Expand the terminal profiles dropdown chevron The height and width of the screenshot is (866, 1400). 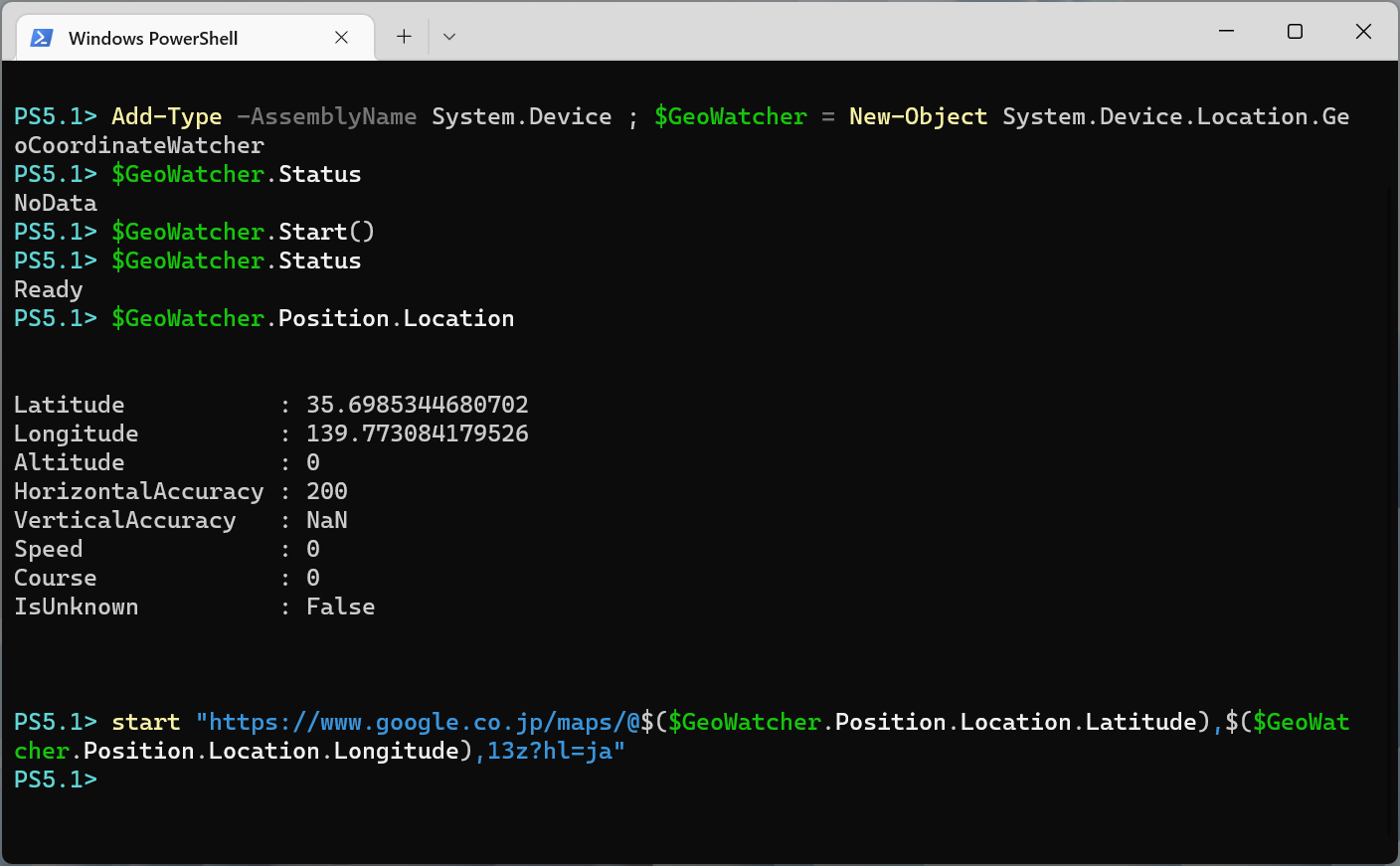[449, 37]
